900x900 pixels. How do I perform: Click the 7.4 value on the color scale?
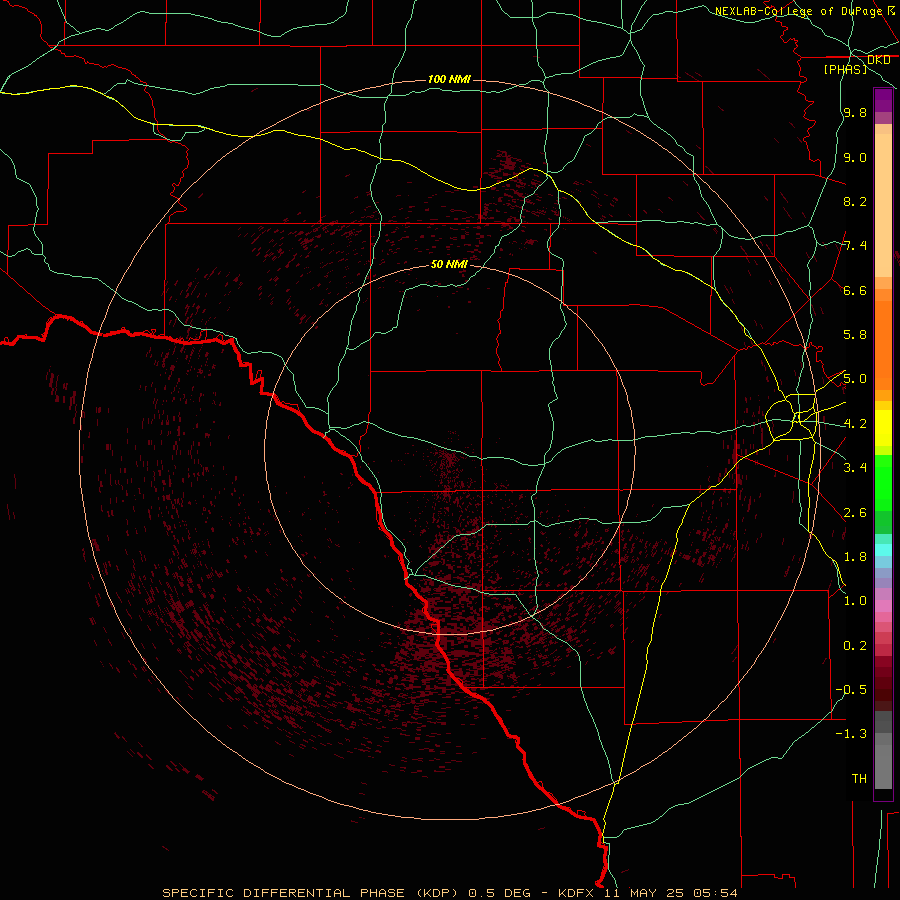[855, 246]
